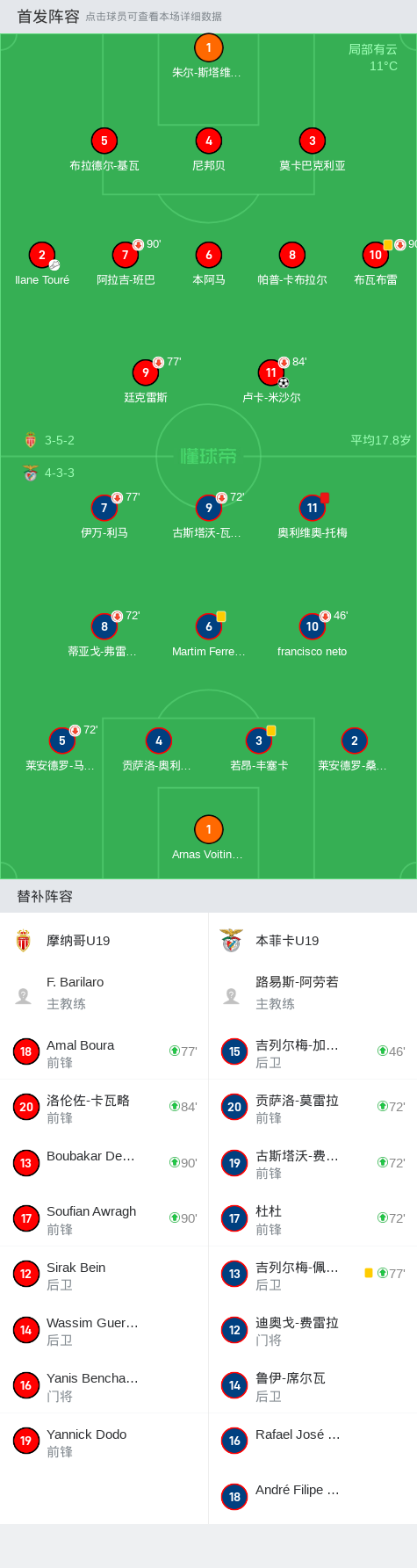This screenshot has height=1568, width=417.
Task: Open 卢卡-米沙尔 number 11 player icon
Action: [271, 372]
